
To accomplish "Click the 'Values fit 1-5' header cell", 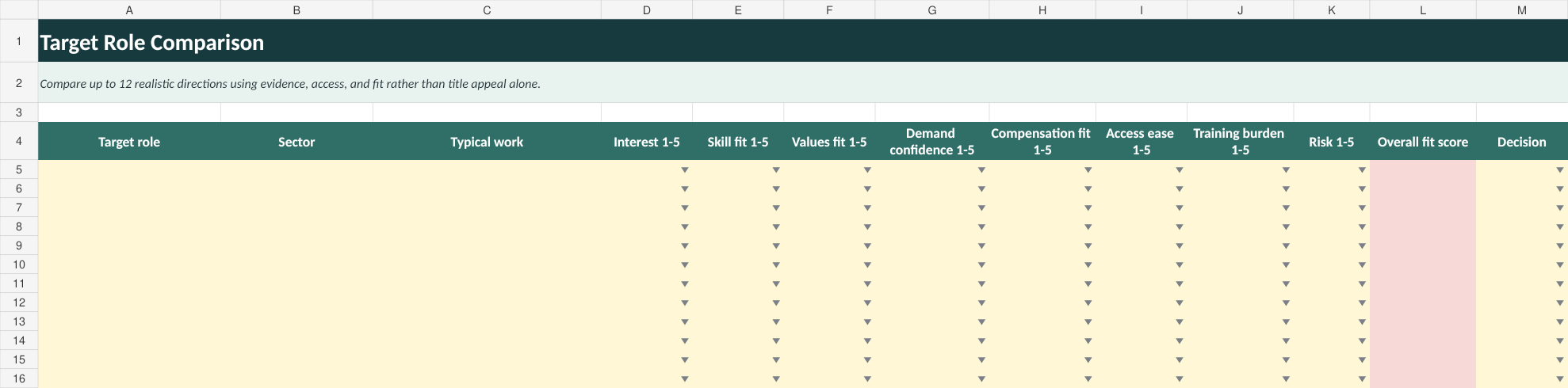I will 829,142.
